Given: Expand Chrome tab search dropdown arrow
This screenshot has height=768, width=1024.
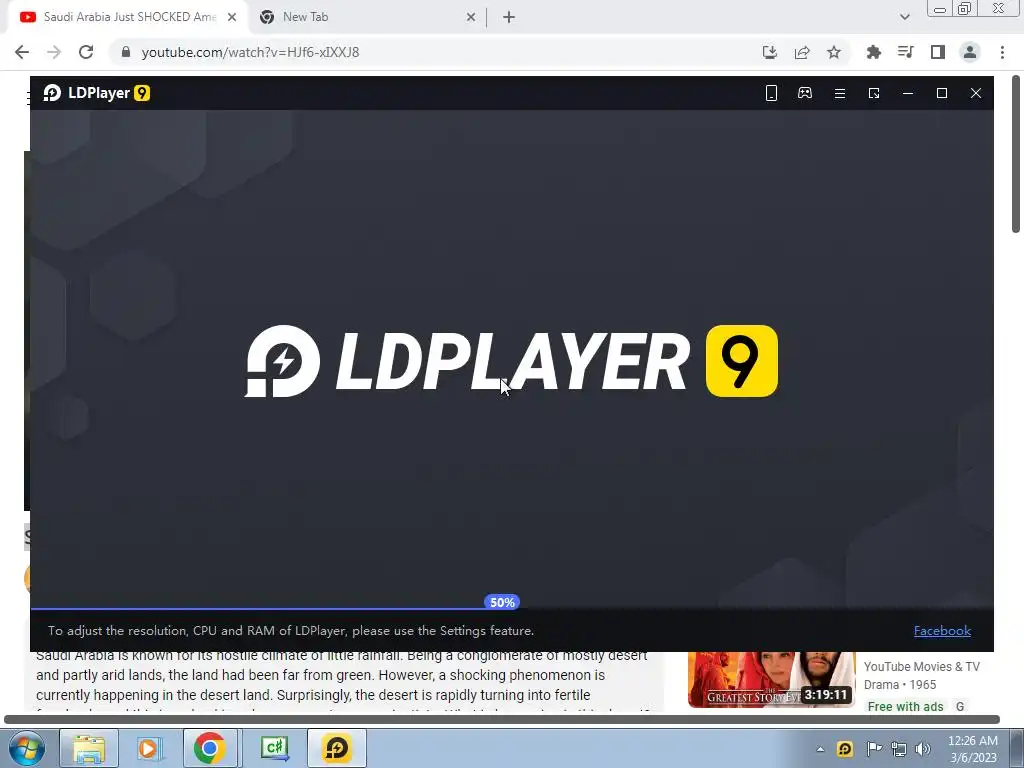Looking at the screenshot, I should coord(904,17).
